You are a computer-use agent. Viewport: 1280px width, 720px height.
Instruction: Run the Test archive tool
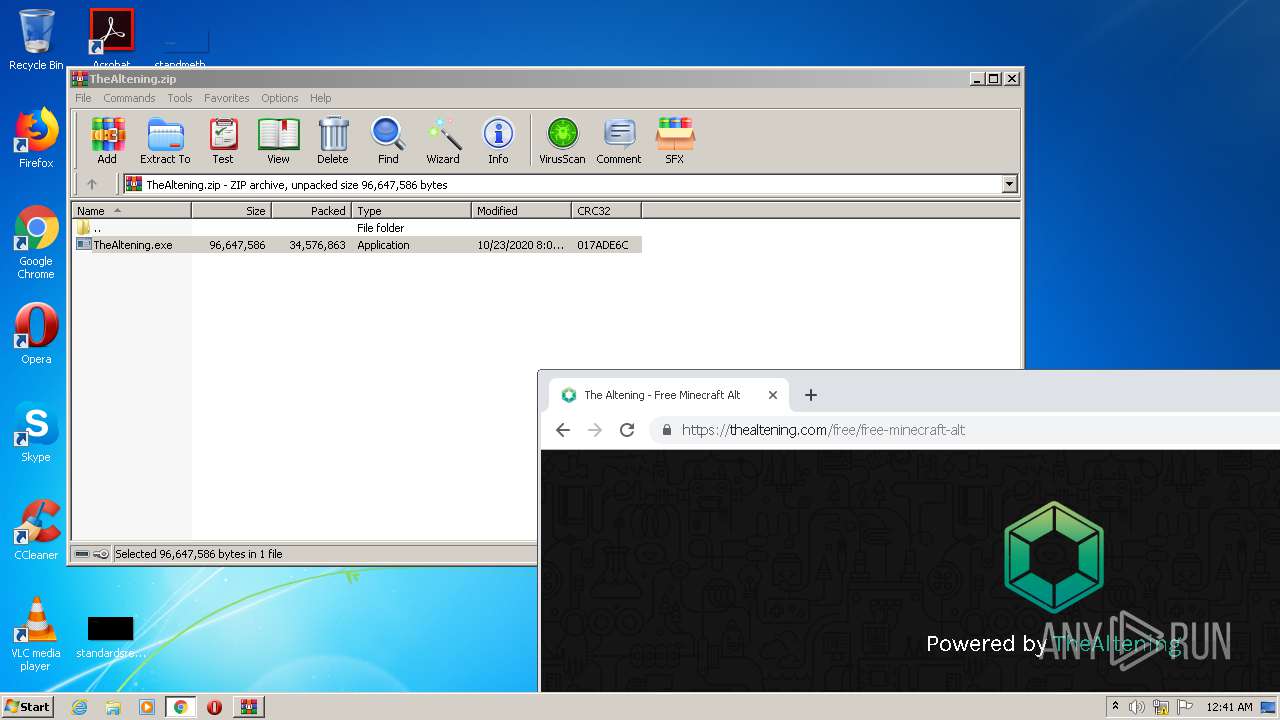tap(223, 140)
